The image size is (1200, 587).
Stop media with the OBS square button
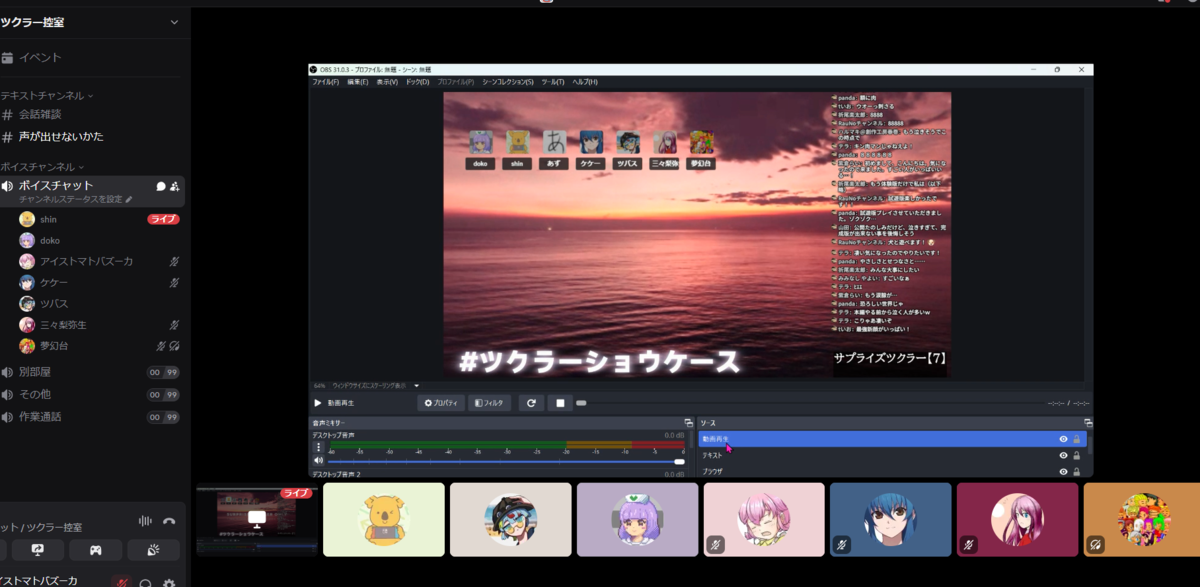(x=560, y=403)
